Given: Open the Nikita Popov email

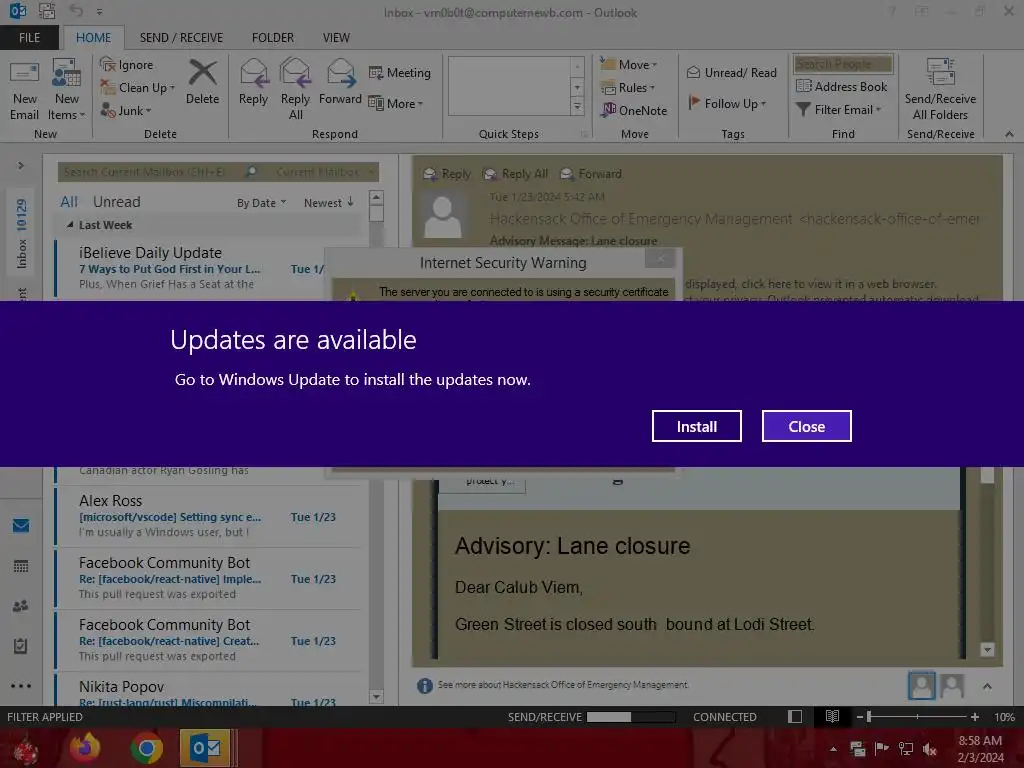Looking at the screenshot, I should pyautogui.click(x=209, y=692).
